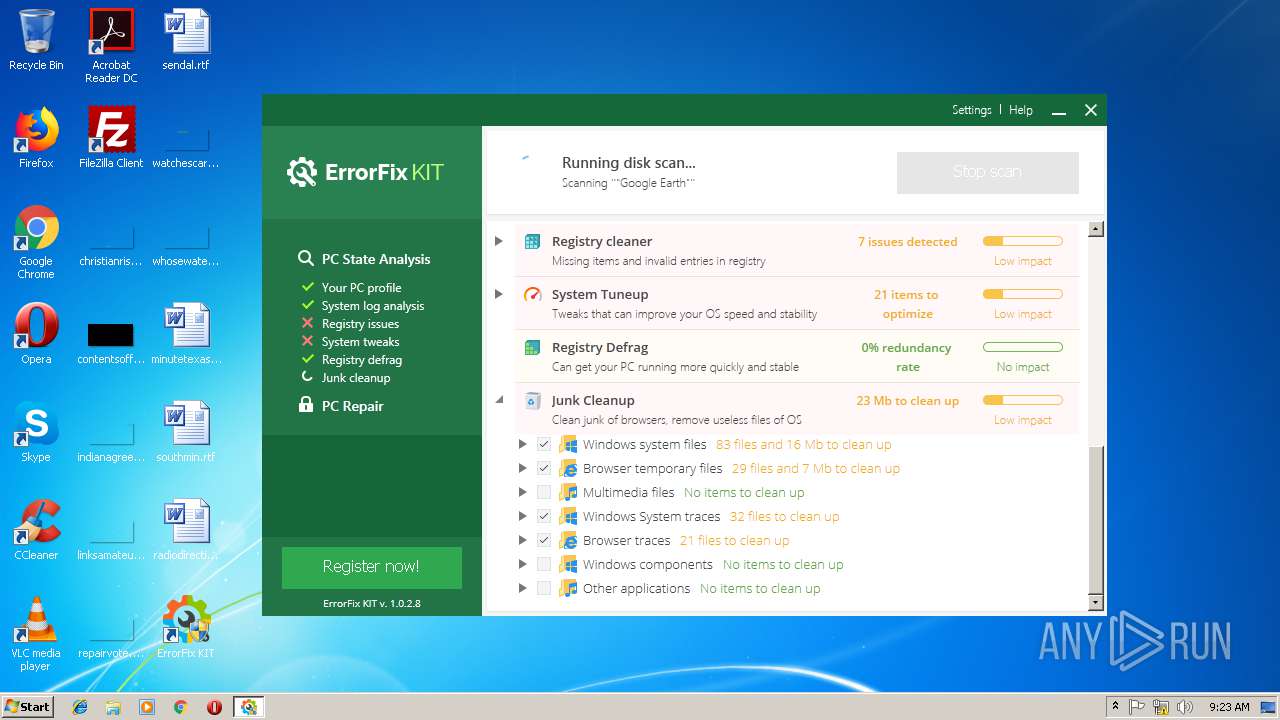Screen dimensions: 1280x720
Task: Click the Register now! button
Action: 371,567
